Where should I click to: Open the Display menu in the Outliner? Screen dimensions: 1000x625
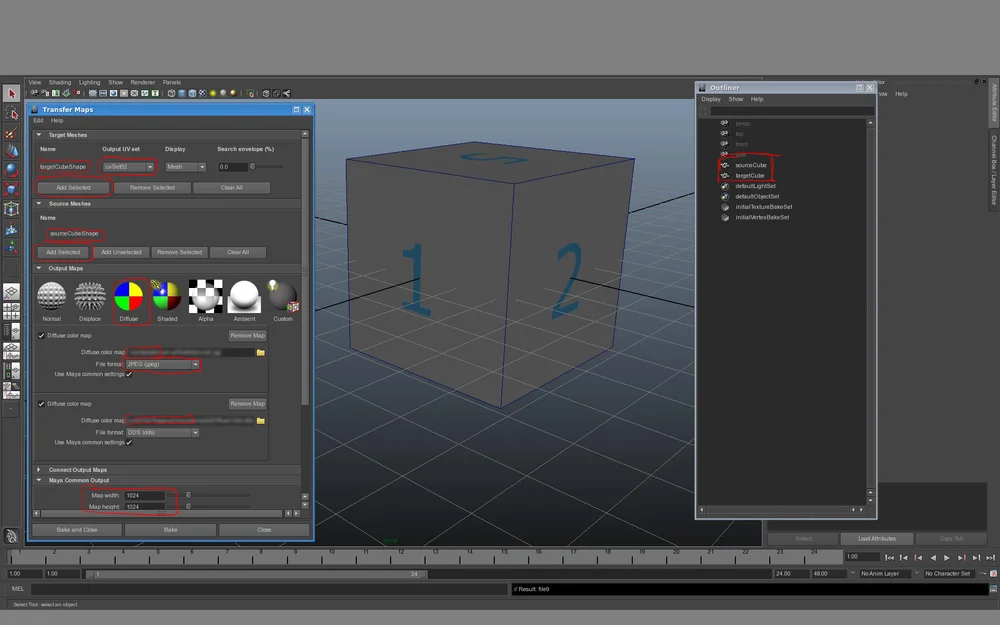(712, 98)
